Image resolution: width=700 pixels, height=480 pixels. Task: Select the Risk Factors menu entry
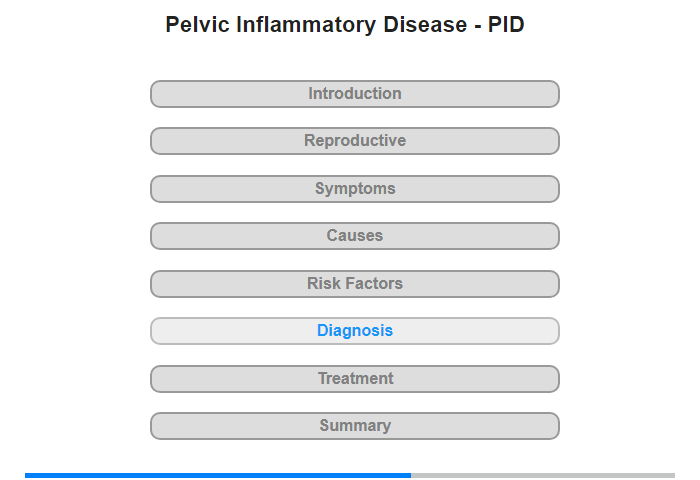click(354, 284)
